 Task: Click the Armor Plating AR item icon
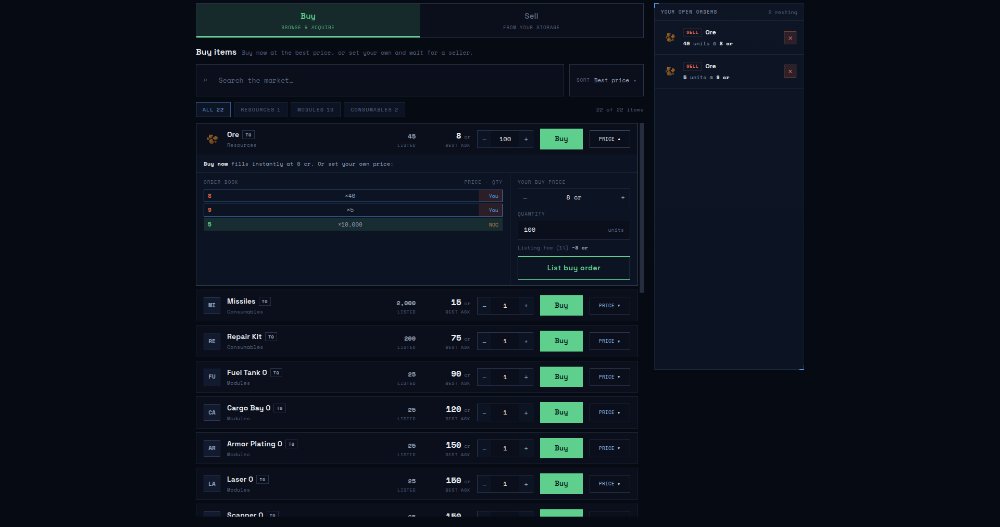[212, 448]
